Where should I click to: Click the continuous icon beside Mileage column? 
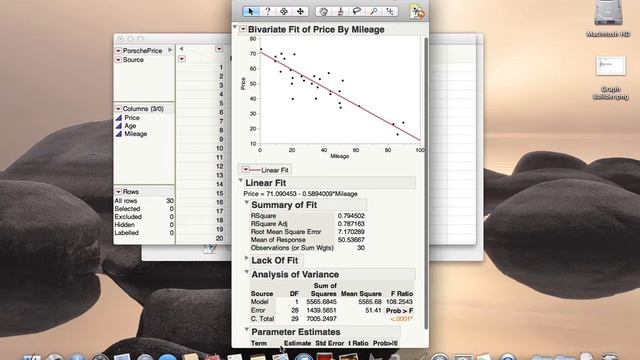(119, 134)
